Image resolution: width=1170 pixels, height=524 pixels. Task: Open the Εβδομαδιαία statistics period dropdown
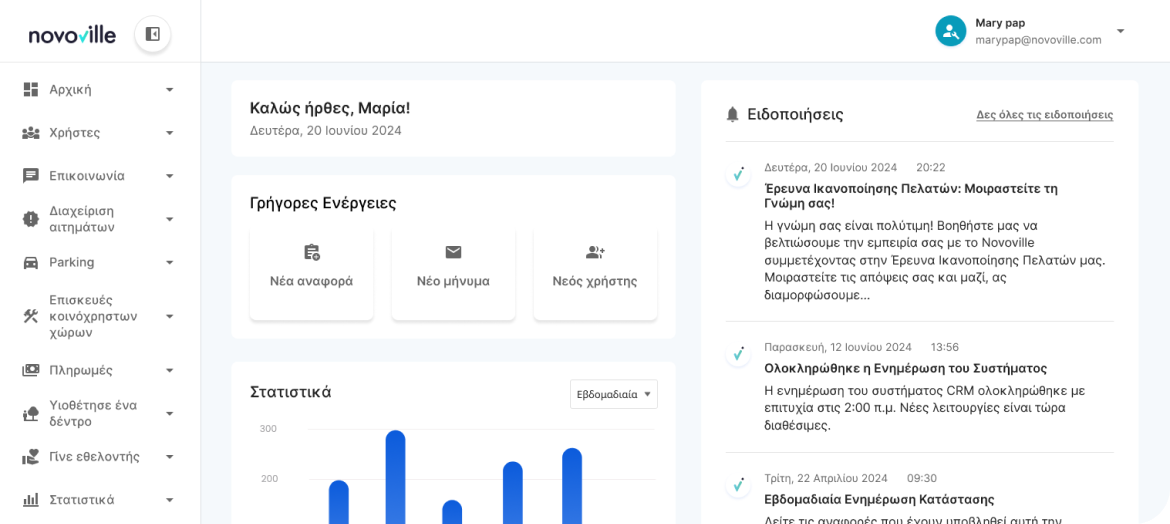coord(613,394)
